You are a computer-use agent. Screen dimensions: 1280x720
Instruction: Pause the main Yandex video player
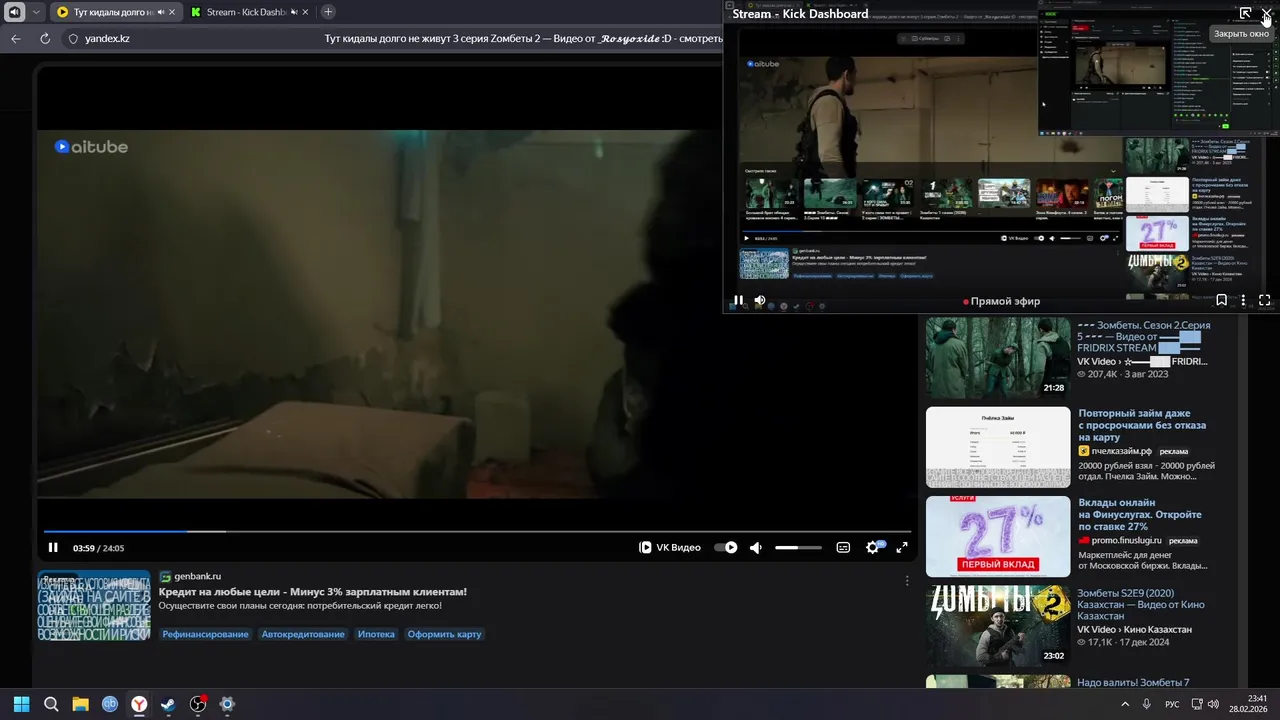coord(53,547)
